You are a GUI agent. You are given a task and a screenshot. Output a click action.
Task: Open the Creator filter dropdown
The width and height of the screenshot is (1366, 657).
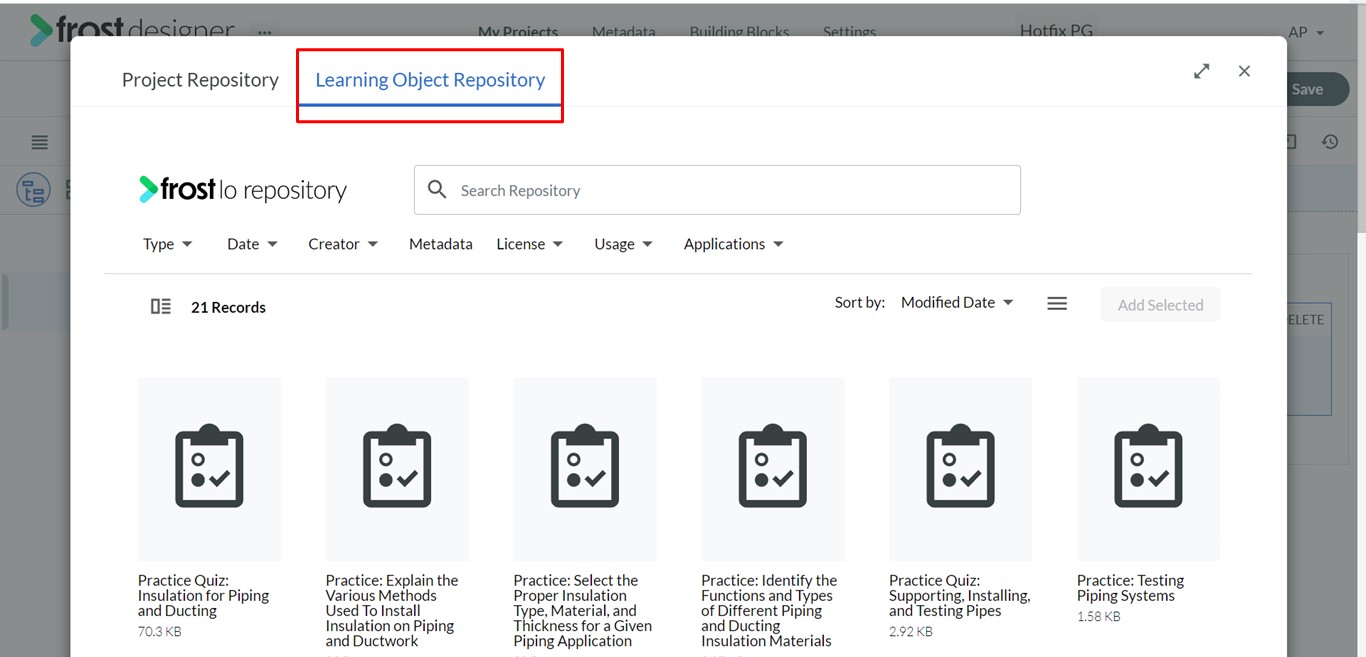pyautogui.click(x=343, y=244)
